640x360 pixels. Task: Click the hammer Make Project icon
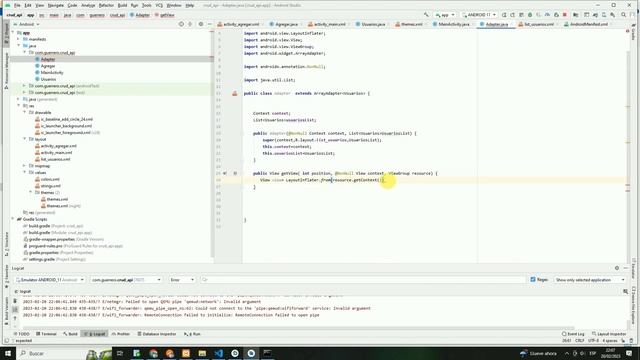pos(426,15)
